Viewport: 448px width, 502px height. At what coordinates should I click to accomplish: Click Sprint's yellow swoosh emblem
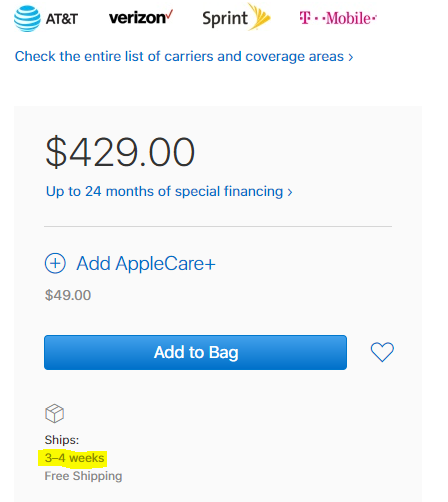coord(259,17)
